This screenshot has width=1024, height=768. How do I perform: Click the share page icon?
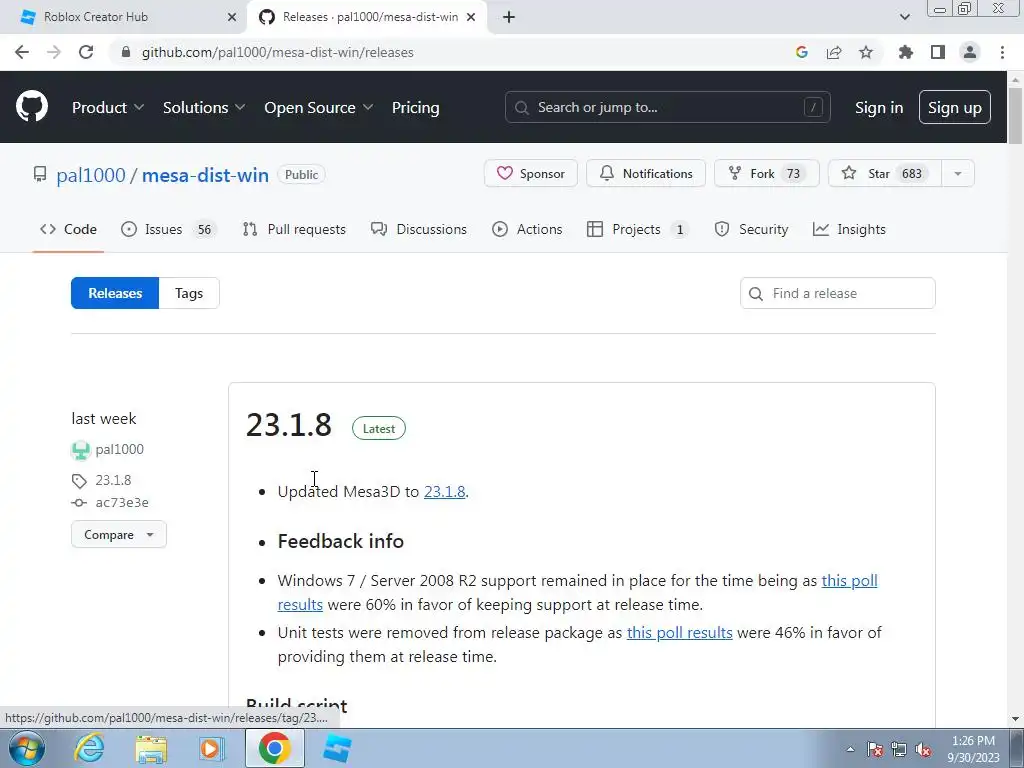[x=834, y=52]
